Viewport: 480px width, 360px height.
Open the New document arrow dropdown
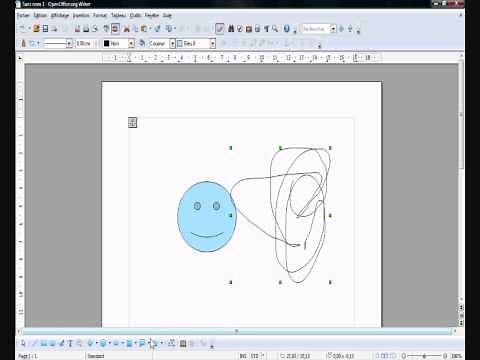pyautogui.click(x=28, y=29)
